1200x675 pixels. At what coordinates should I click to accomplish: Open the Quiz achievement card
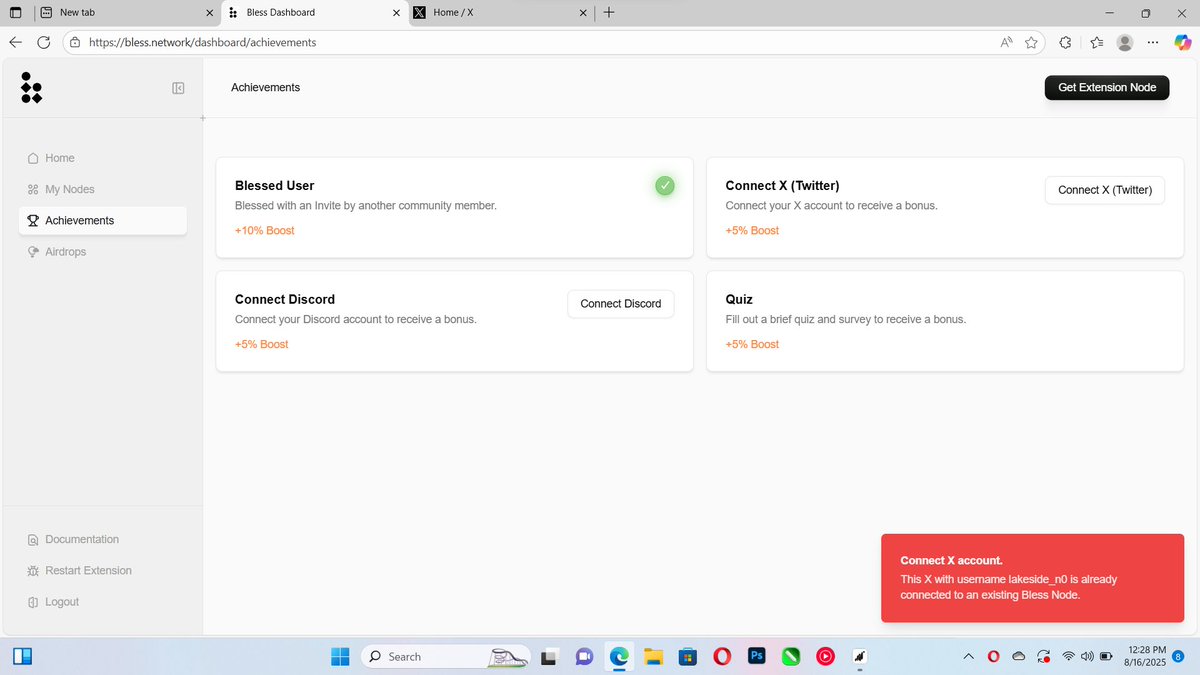point(945,322)
